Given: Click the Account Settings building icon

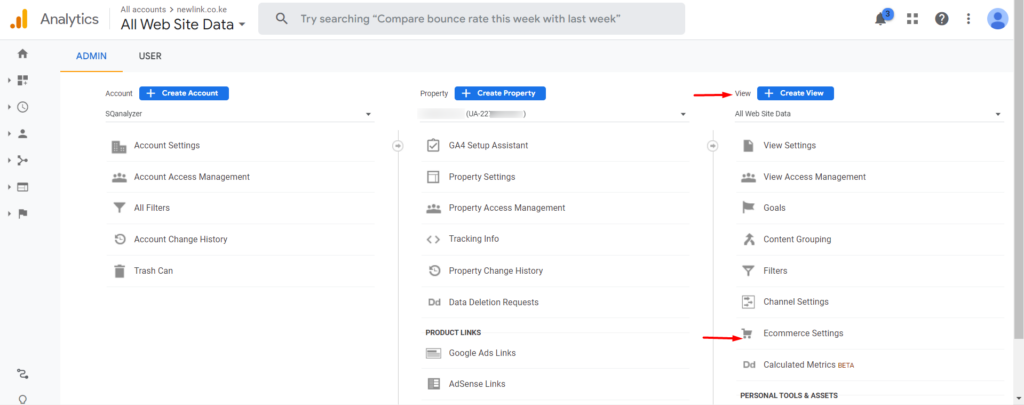Looking at the screenshot, I should tap(119, 146).
